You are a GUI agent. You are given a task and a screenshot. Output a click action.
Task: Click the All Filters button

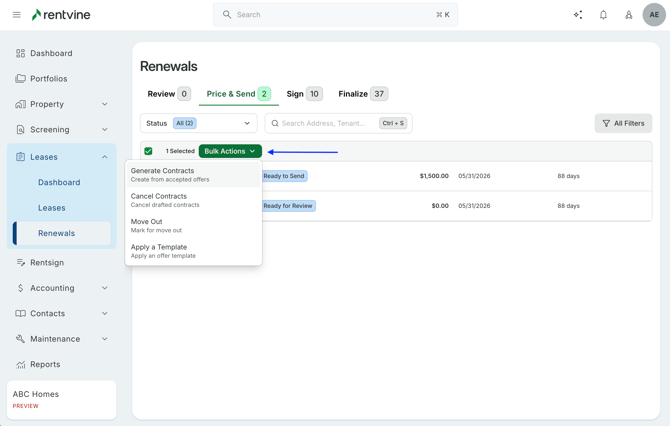pyautogui.click(x=623, y=123)
